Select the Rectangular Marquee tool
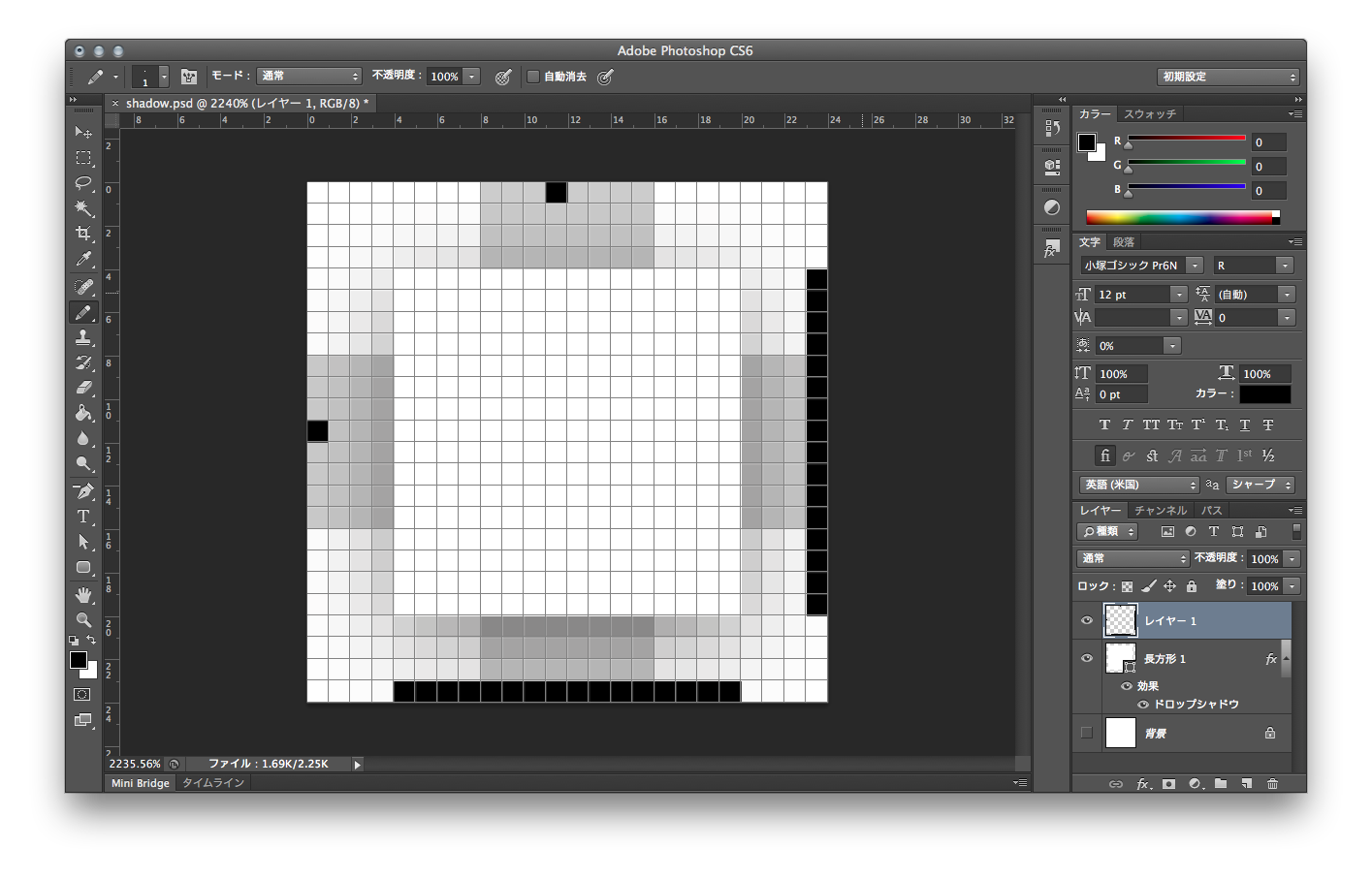 pos(83,158)
